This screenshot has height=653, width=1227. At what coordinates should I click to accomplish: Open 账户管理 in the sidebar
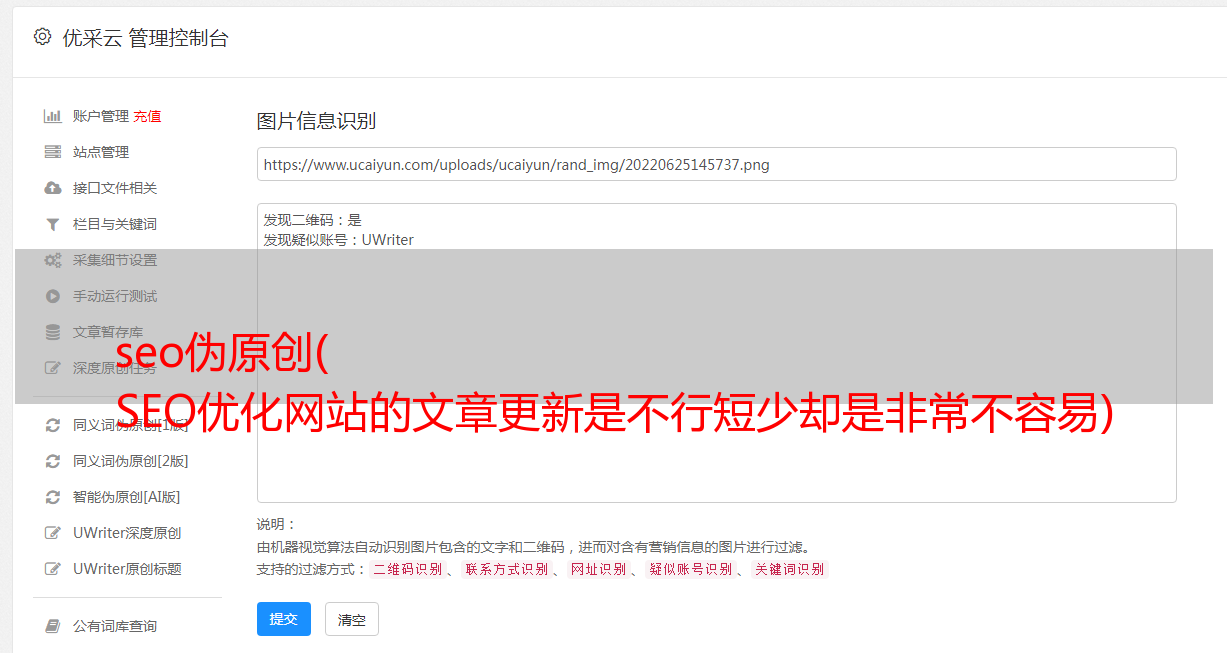click(x=101, y=116)
